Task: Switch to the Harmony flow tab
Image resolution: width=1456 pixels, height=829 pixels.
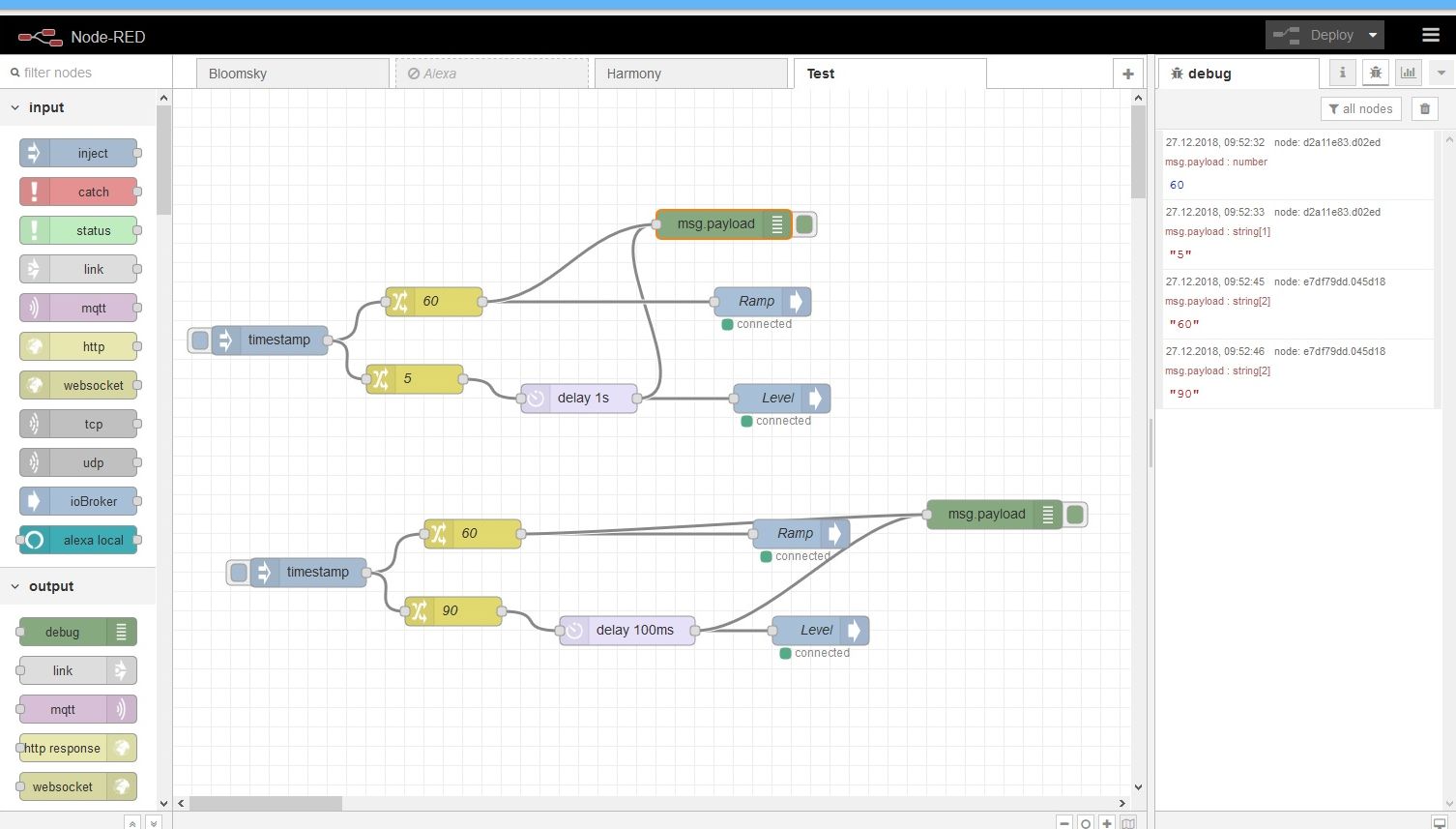Action: 690,74
